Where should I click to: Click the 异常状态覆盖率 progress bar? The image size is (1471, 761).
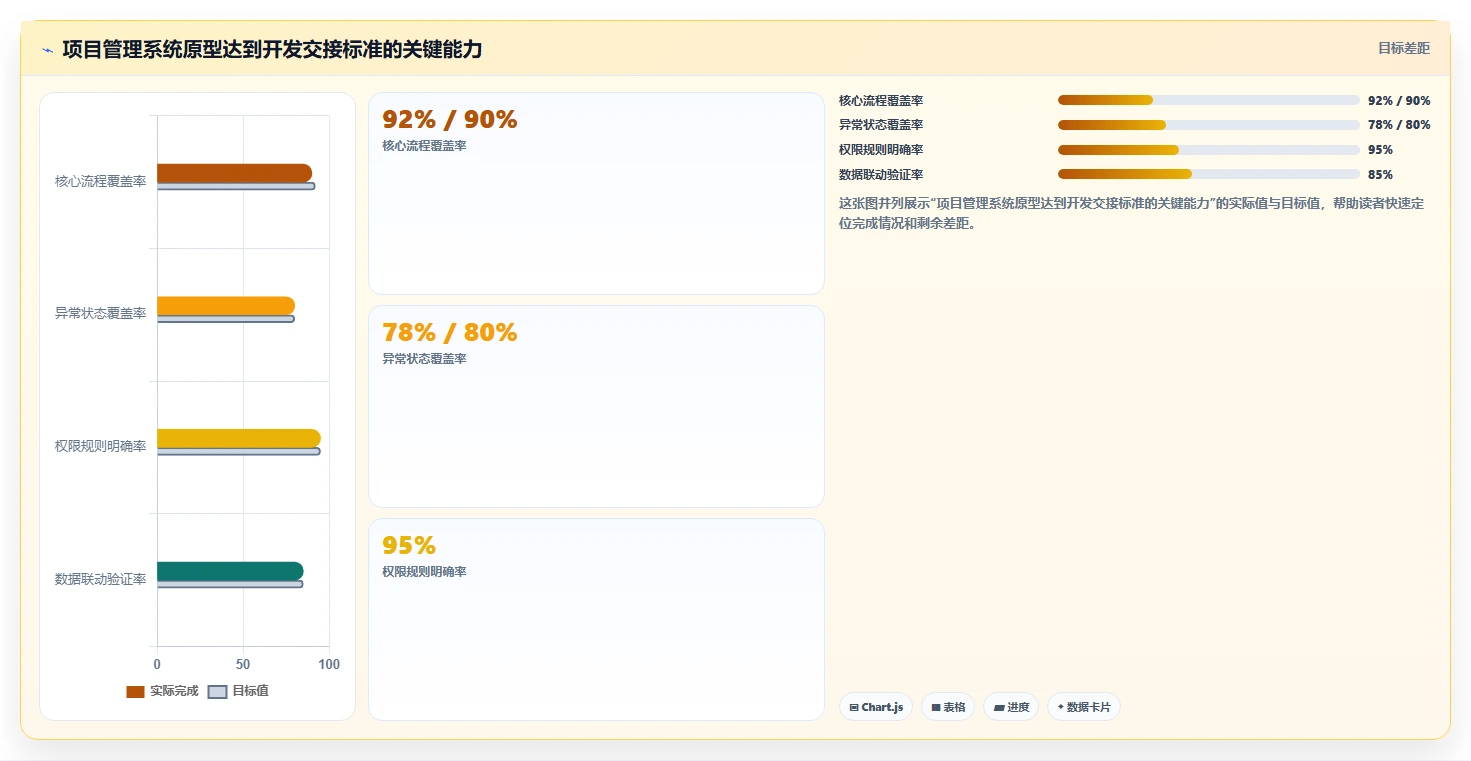tap(1208, 125)
